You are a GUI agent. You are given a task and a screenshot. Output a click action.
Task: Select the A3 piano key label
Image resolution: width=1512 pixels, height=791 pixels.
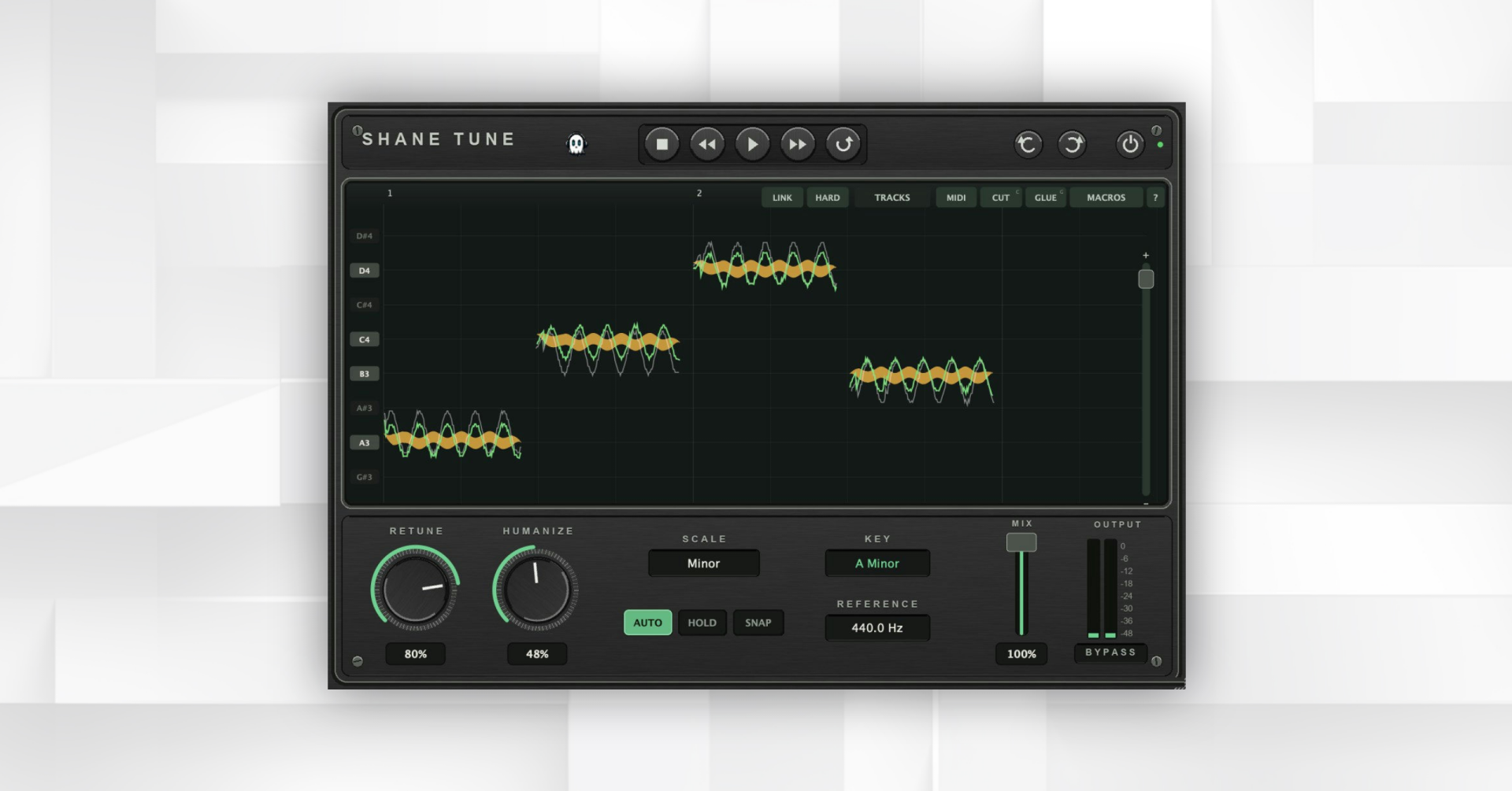click(364, 442)
